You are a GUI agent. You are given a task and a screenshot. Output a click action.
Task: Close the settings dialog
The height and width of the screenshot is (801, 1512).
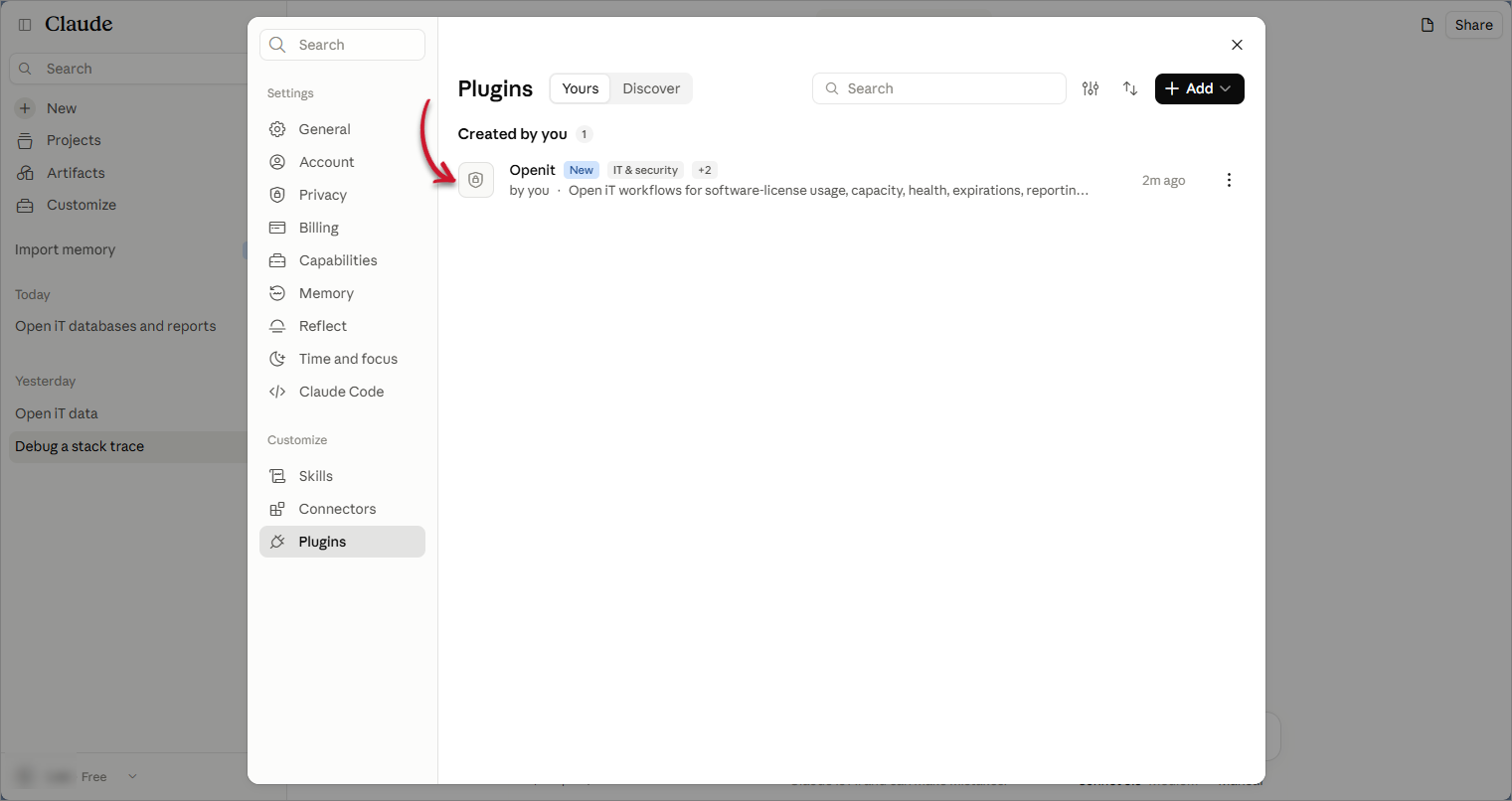(x=1237, y=45)
